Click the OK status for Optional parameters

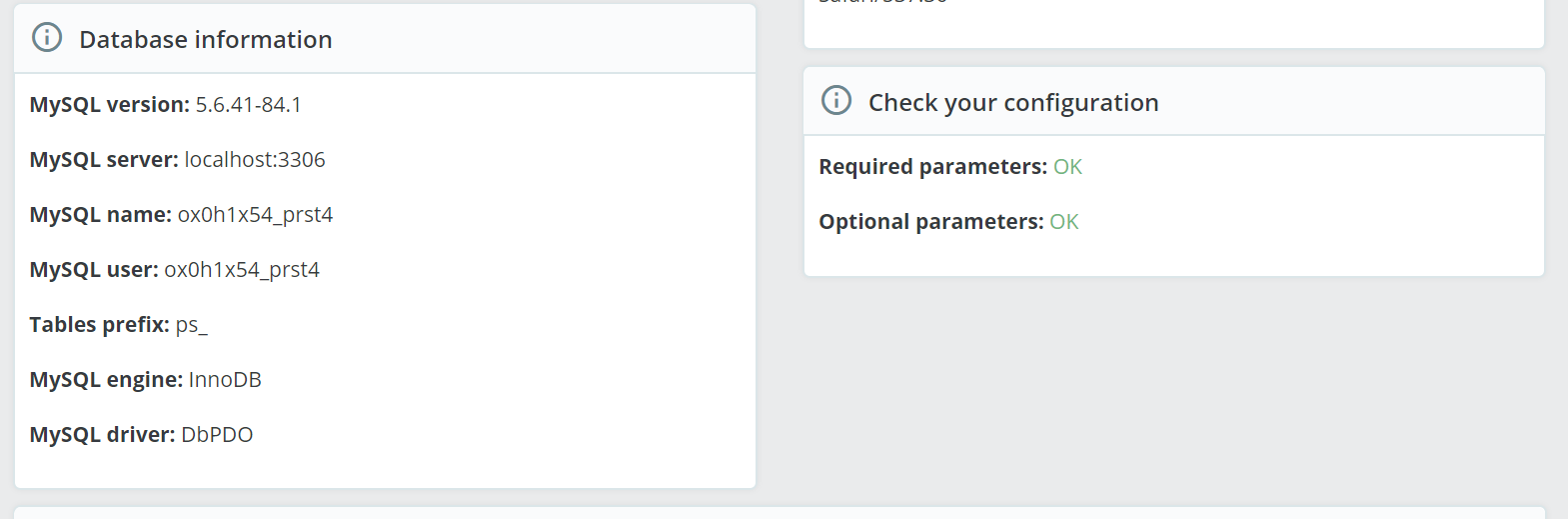(x=1063, y=222)
